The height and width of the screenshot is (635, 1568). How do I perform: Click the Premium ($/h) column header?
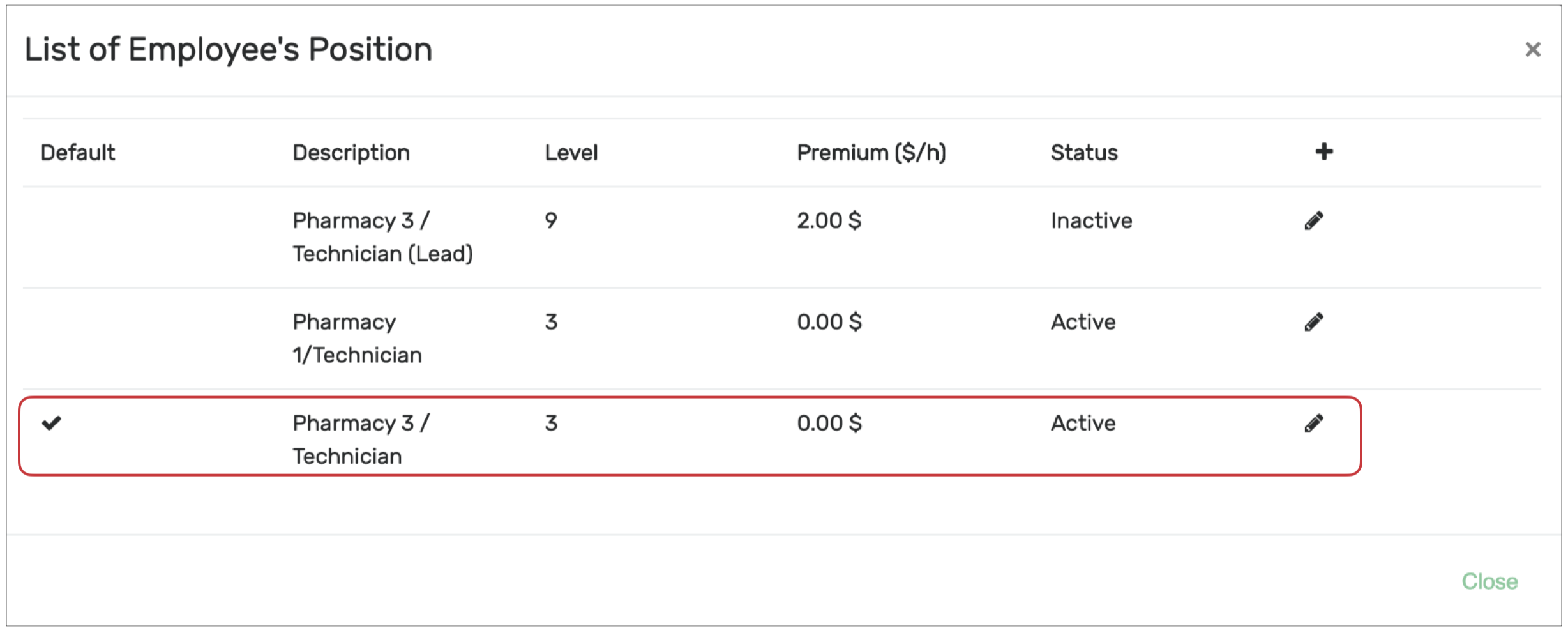pos(871,153)
